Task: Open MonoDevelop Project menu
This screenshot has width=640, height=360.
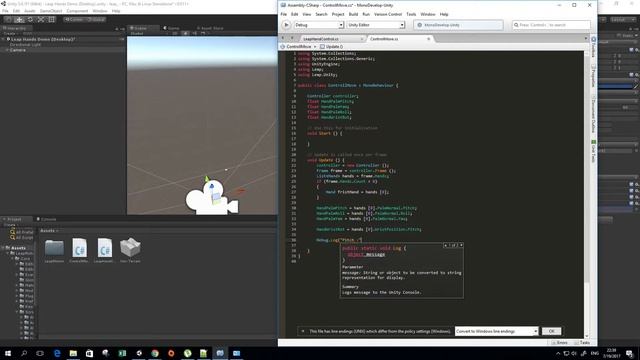Action: click(x=338, y=14)
